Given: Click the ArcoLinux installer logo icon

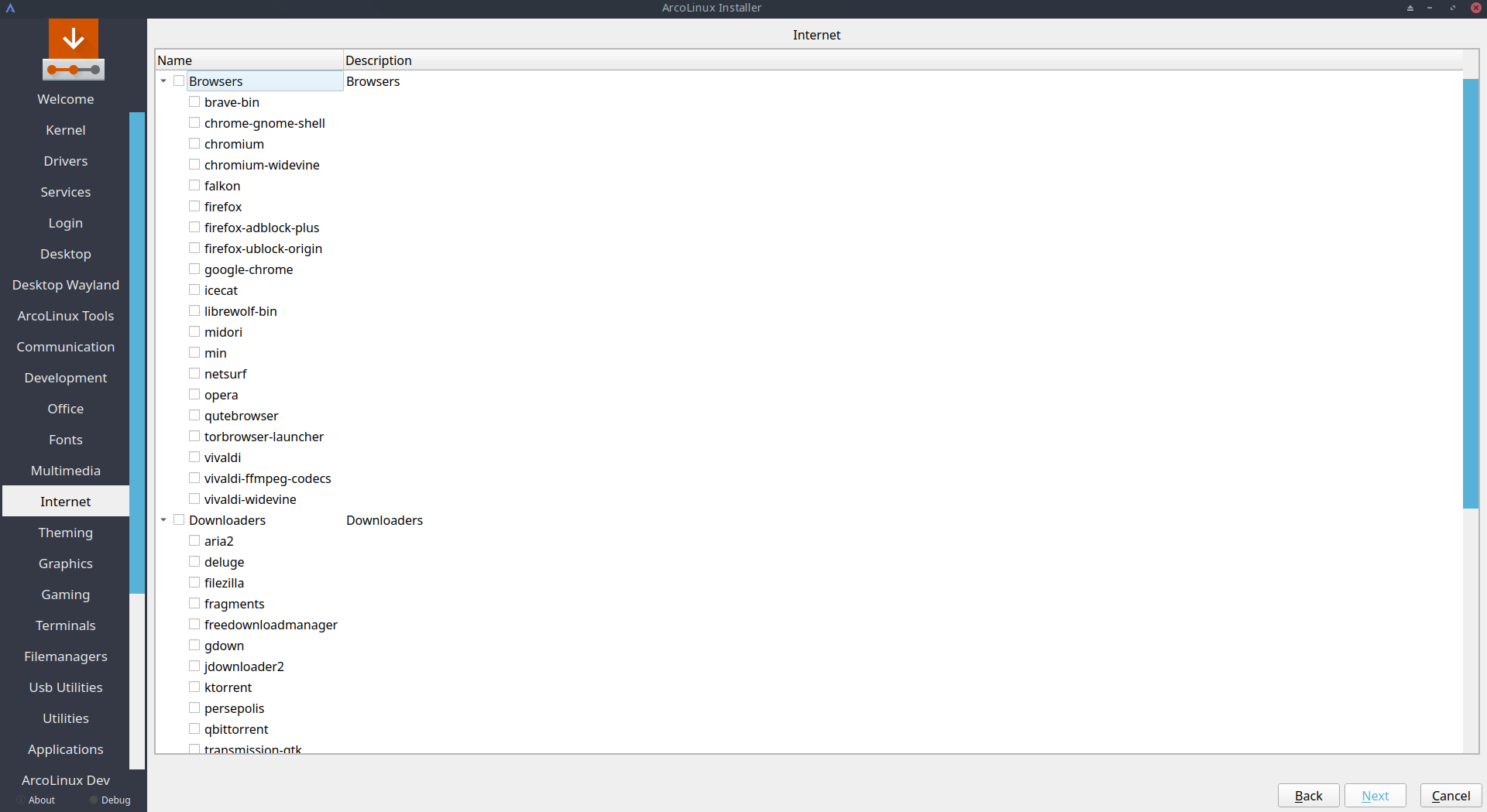Looking at the screenshot, I should (x=74, y=50).
